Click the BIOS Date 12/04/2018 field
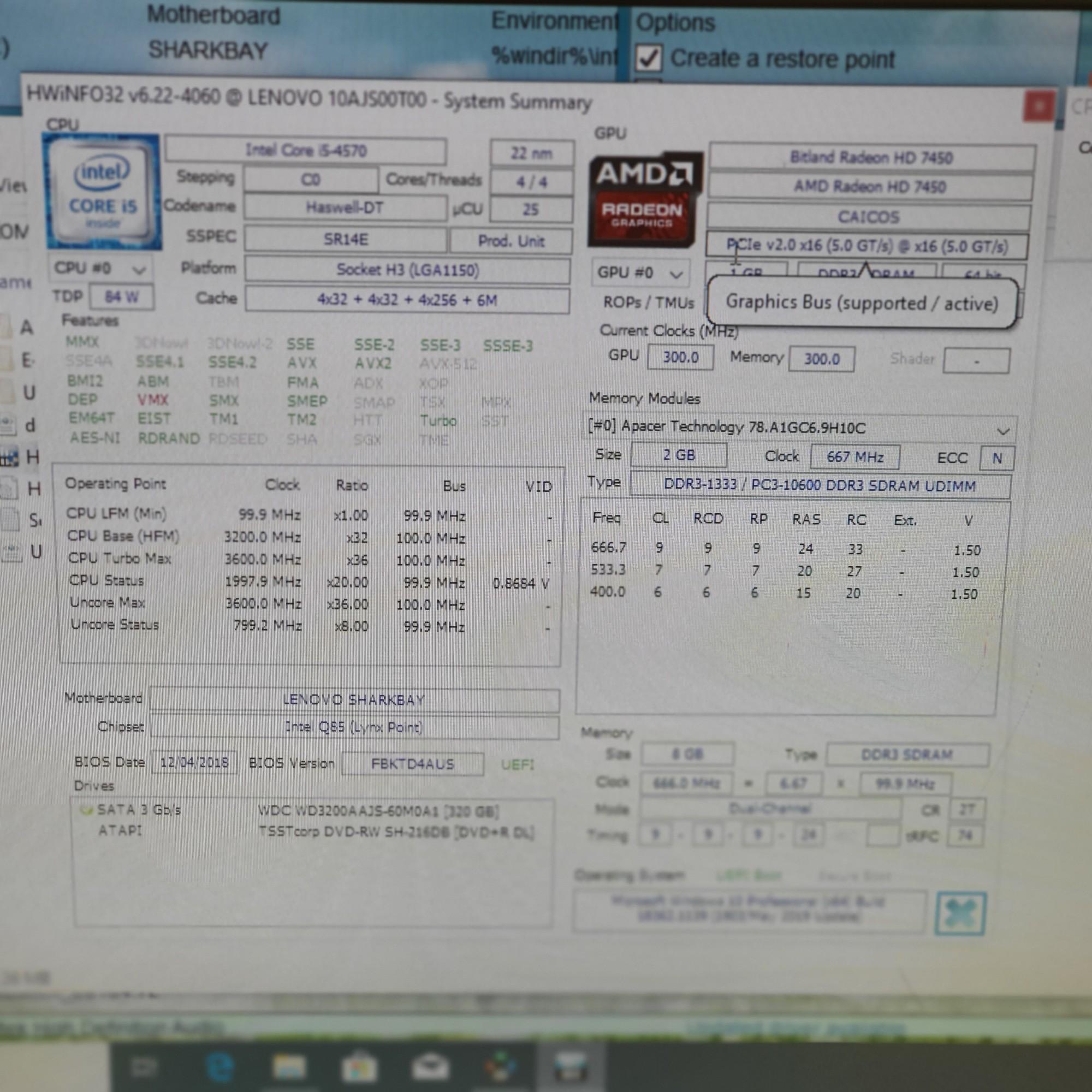Screen dimensions: 1092x1092 point(194,762)
